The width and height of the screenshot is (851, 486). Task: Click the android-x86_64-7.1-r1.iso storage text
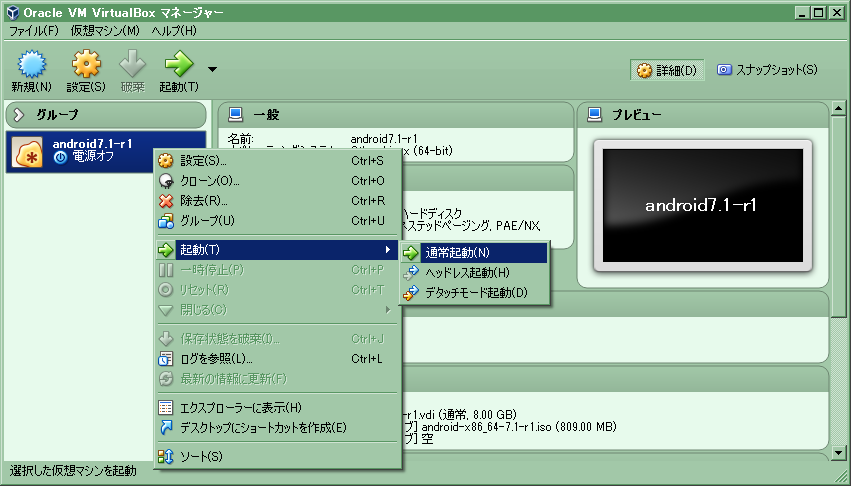click(x=519, y=427)
